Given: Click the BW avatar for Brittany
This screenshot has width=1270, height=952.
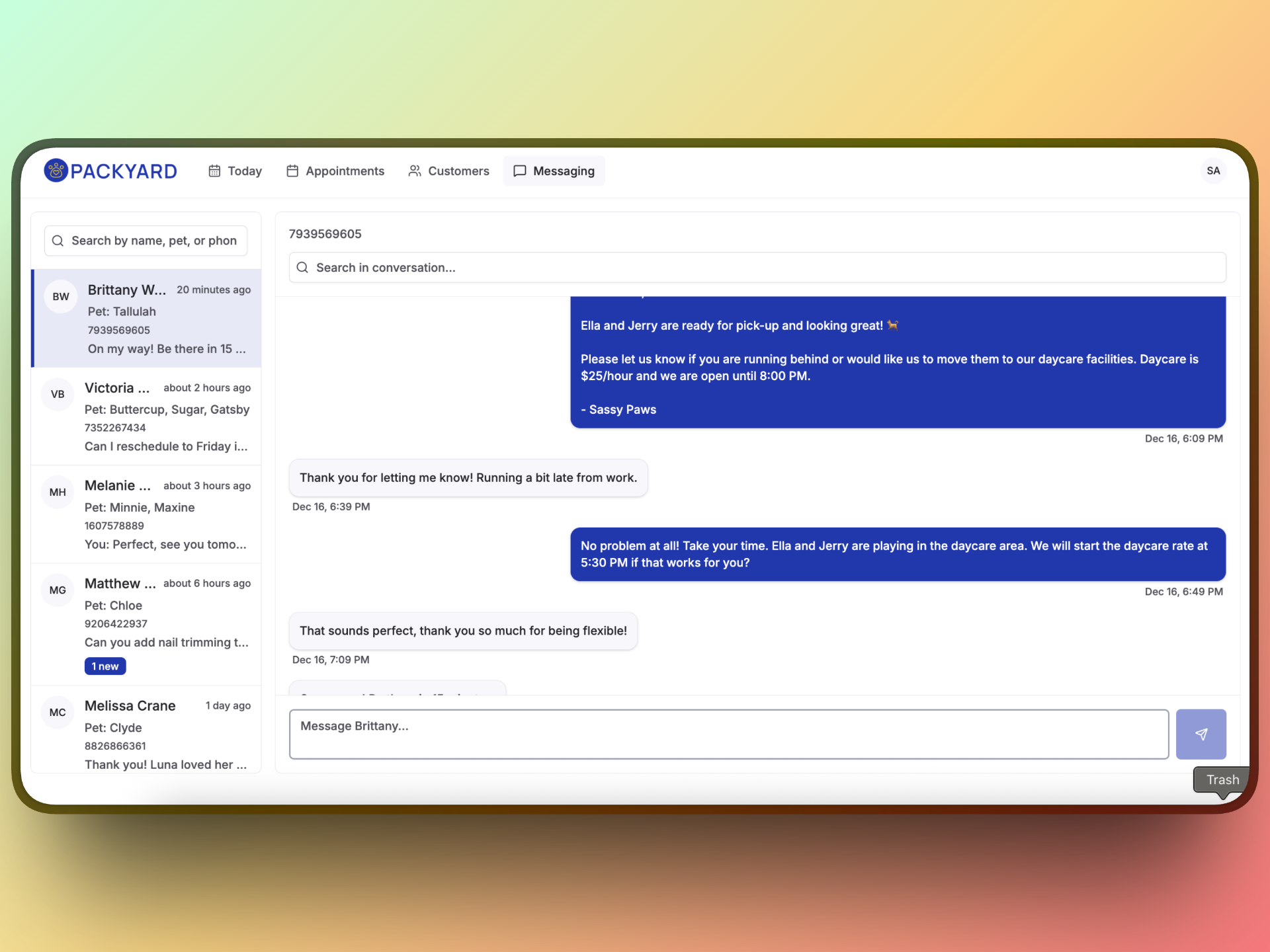Looking at the screenshot, I should tap(61, 296).
